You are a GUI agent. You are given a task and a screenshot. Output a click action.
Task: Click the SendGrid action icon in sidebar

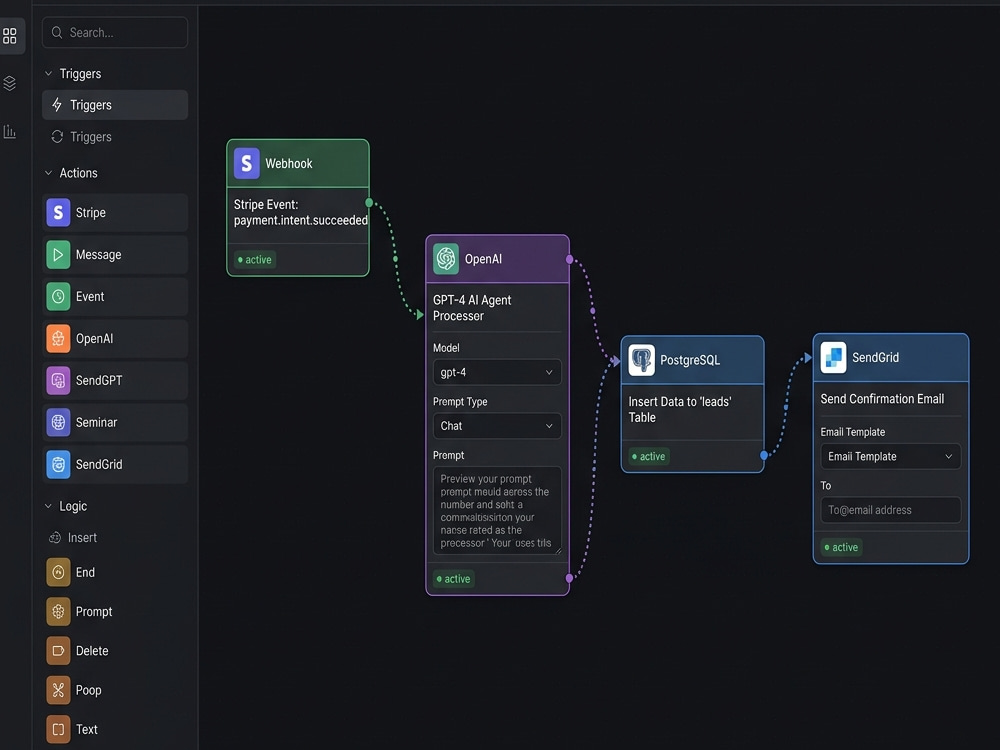58,464
